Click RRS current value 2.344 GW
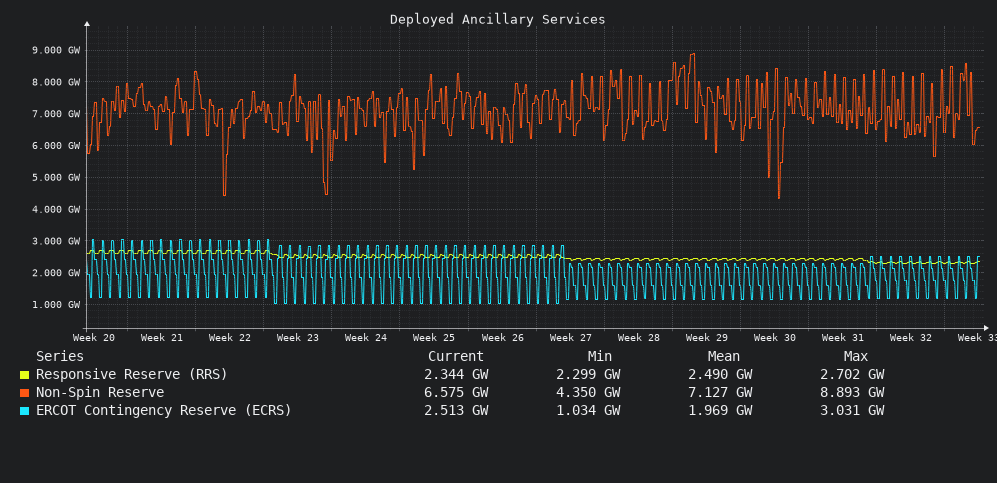Image resolution: width=997 pixels, height=483 pixels. point(456,375)
